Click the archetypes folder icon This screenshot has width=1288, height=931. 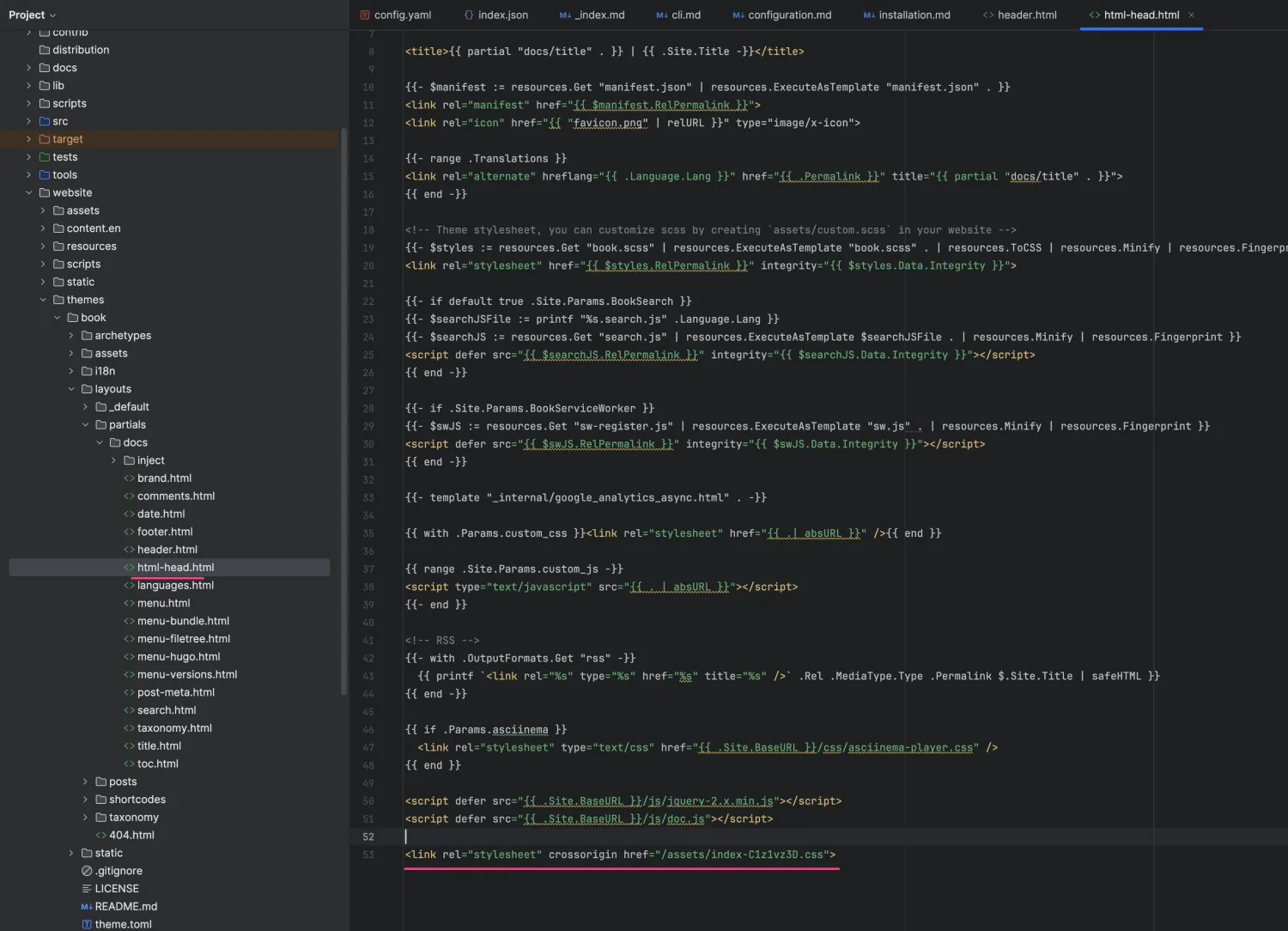pos(87,336)
